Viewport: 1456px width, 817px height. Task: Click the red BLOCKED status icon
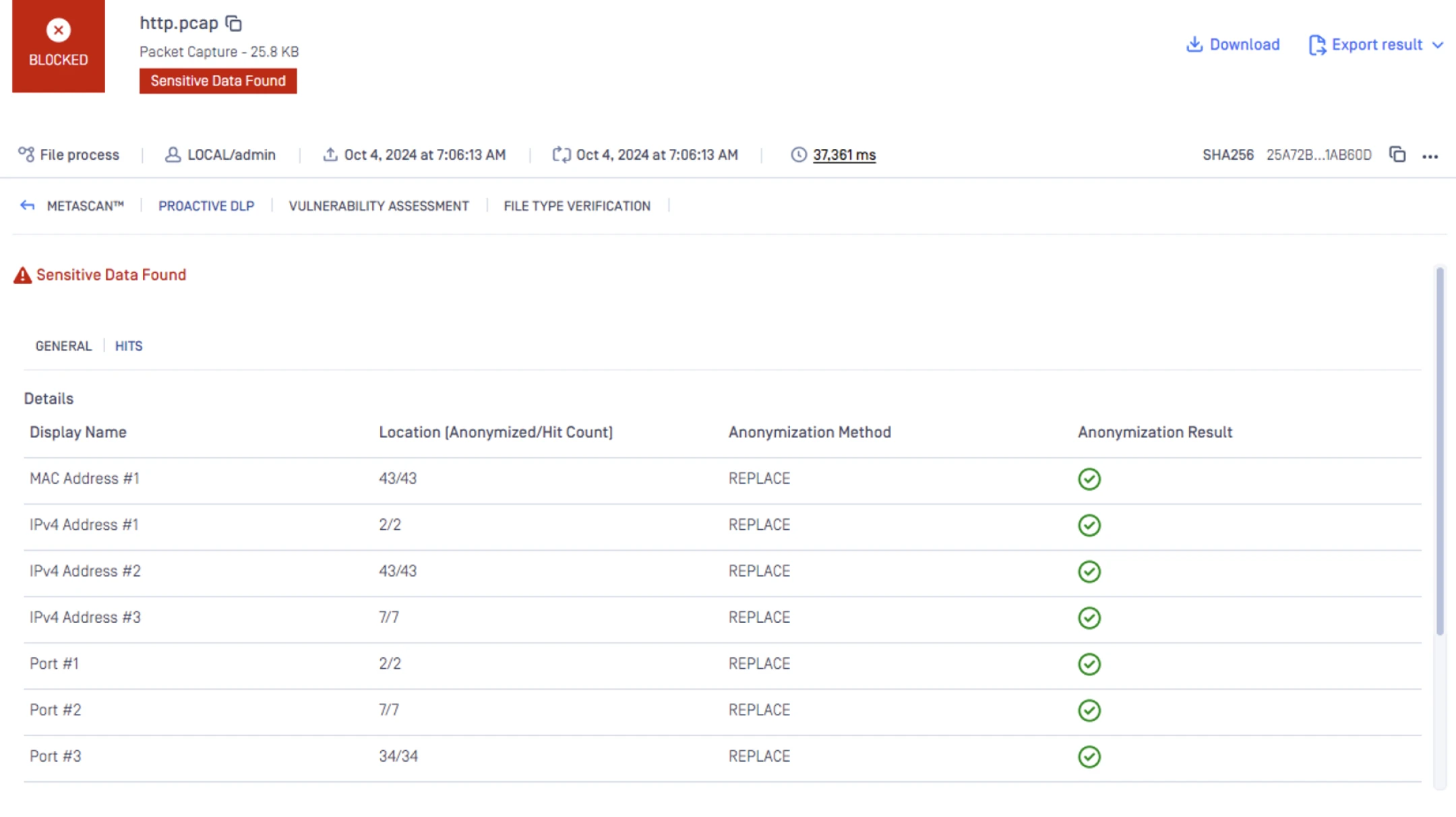[x=58, y=30]
